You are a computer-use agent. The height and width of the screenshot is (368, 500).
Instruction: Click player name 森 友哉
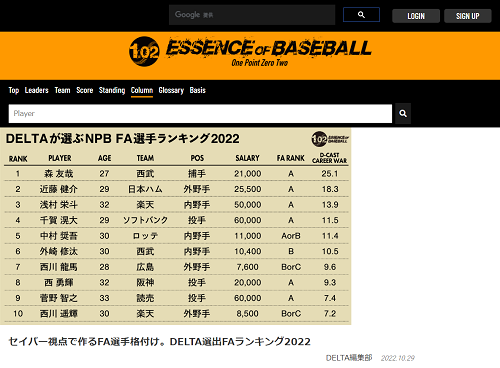click(59, 174)
